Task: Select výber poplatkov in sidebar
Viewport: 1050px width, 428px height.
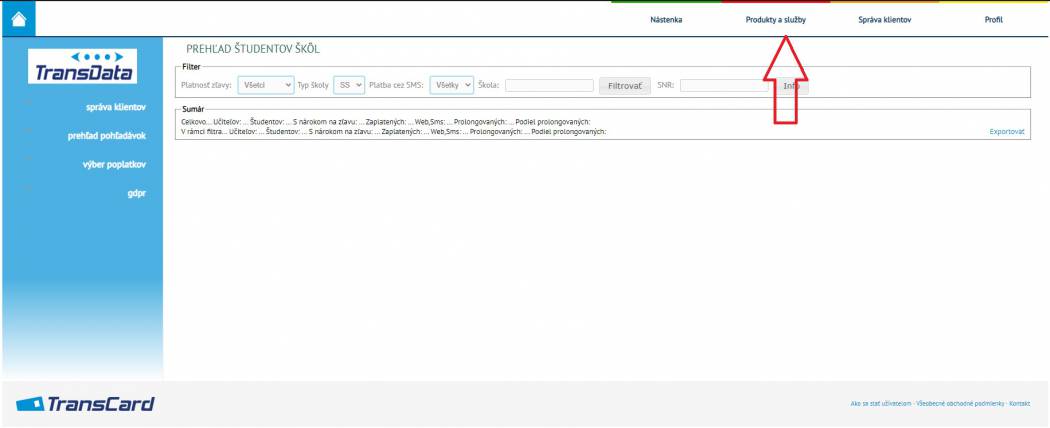Action: (114, 164)
